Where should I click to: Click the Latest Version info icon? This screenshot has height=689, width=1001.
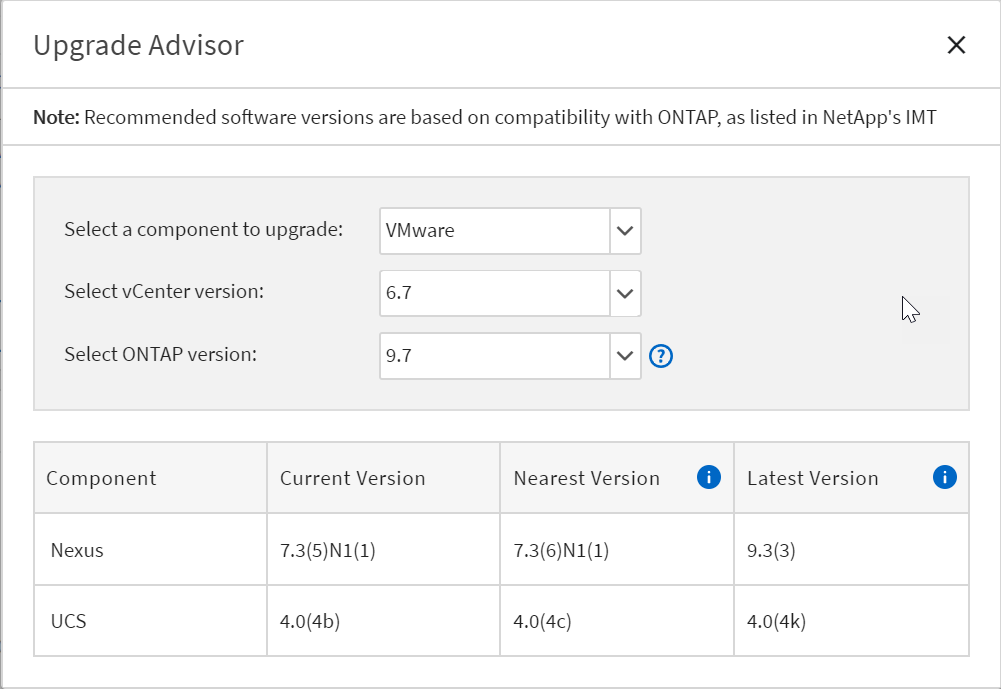[x=944, y=478]
